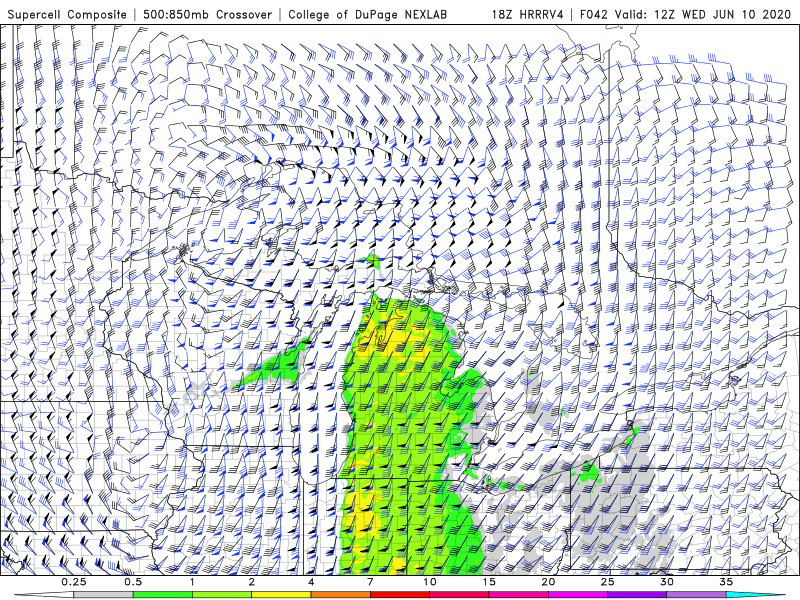The height and width of the screenshot is (600, 800).
Task: Click the bright green 0.5–1 legend swatch
Action: tap(163, 595)
